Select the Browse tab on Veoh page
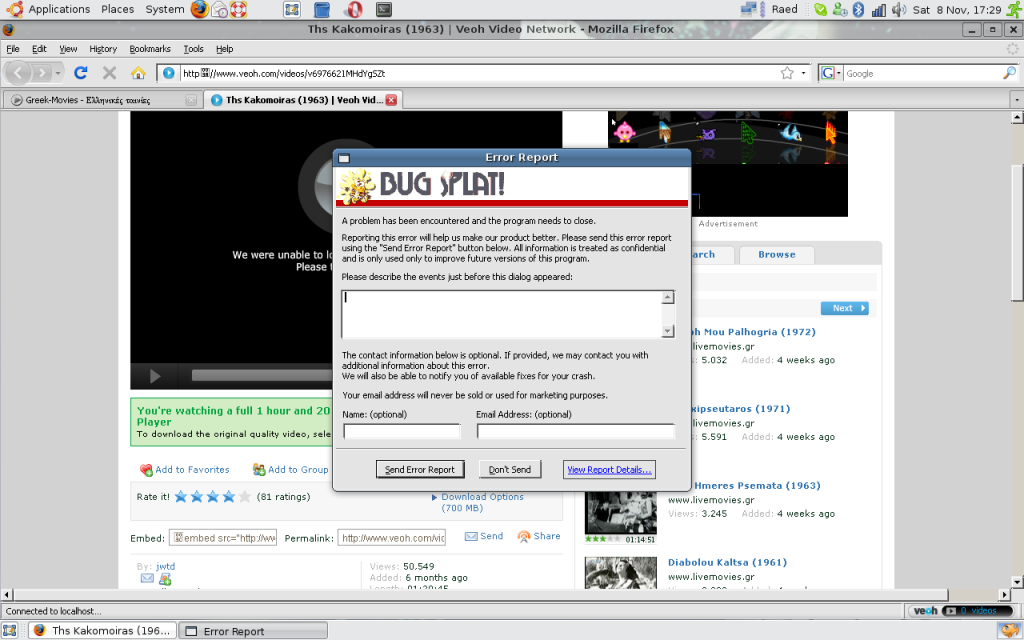Image resolution: width=1024 pixels, height=640 pixels. point(776,255)
